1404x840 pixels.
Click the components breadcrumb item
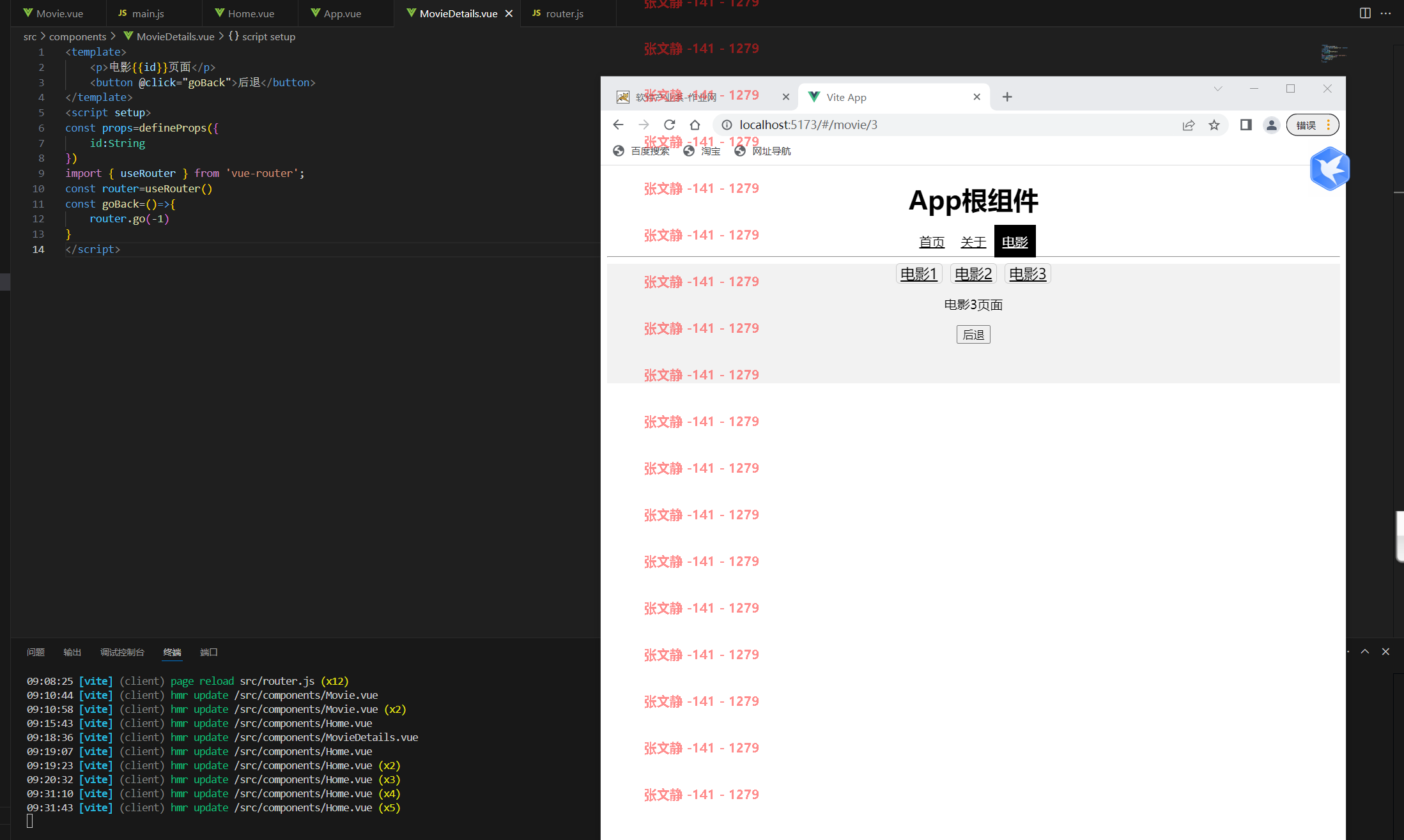click(x=77, y=36)
